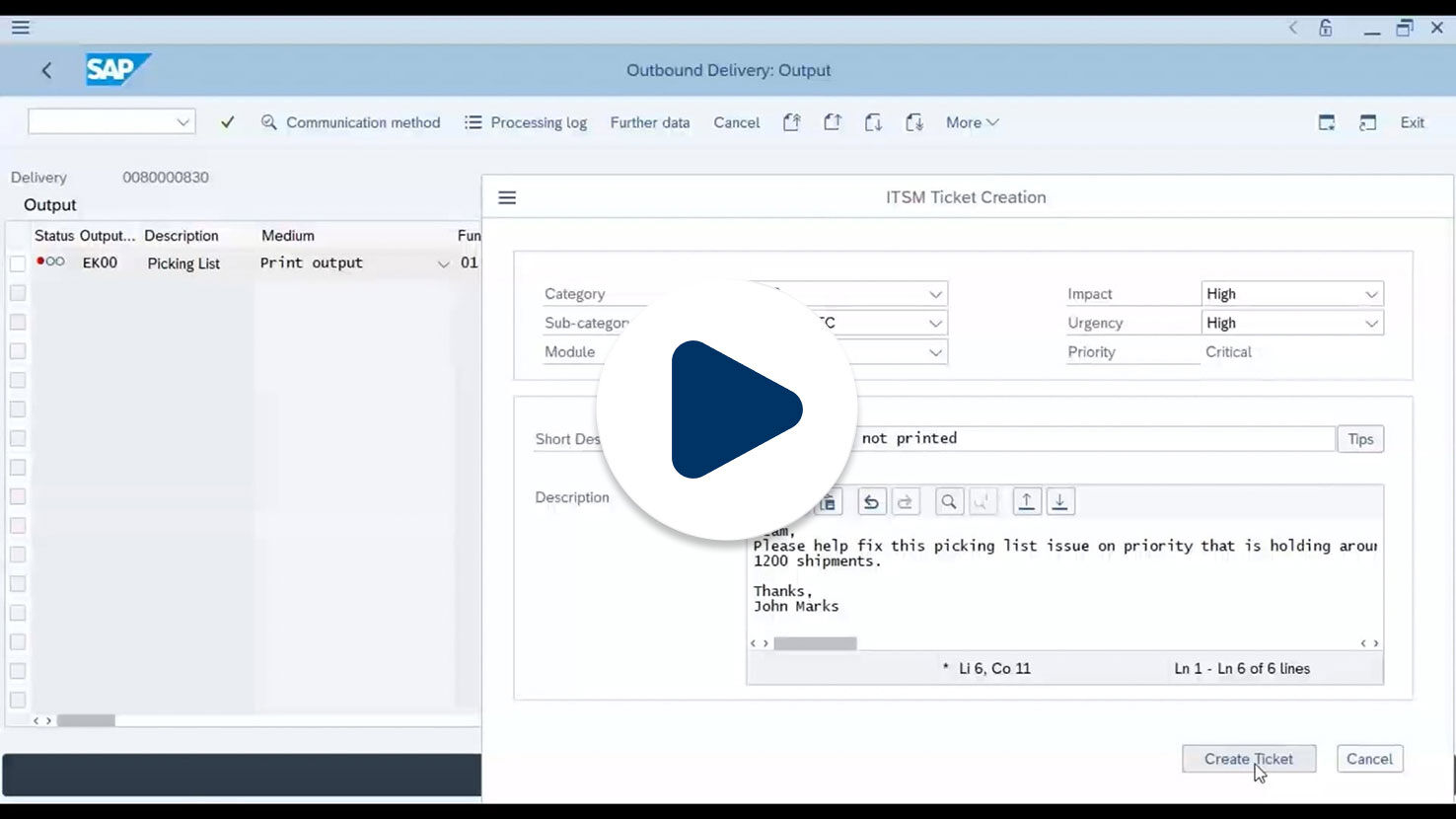Viewport: 1456px width, 819px height.
Task: Open Communication method
Action: [x=351, y=122]
